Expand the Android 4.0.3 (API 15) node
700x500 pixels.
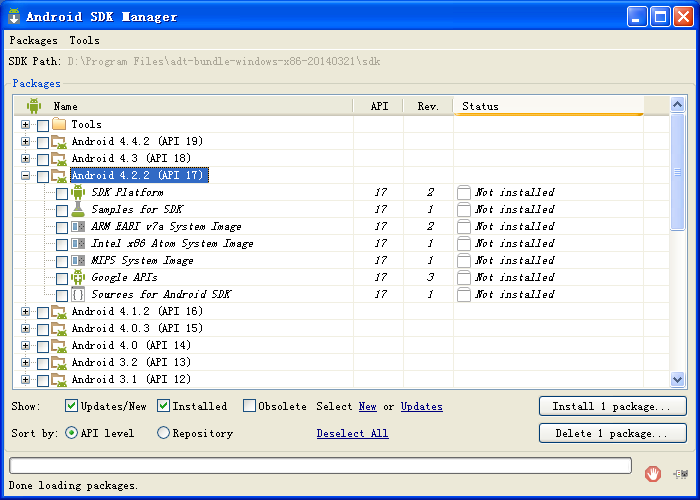click(x=25, y=329)
